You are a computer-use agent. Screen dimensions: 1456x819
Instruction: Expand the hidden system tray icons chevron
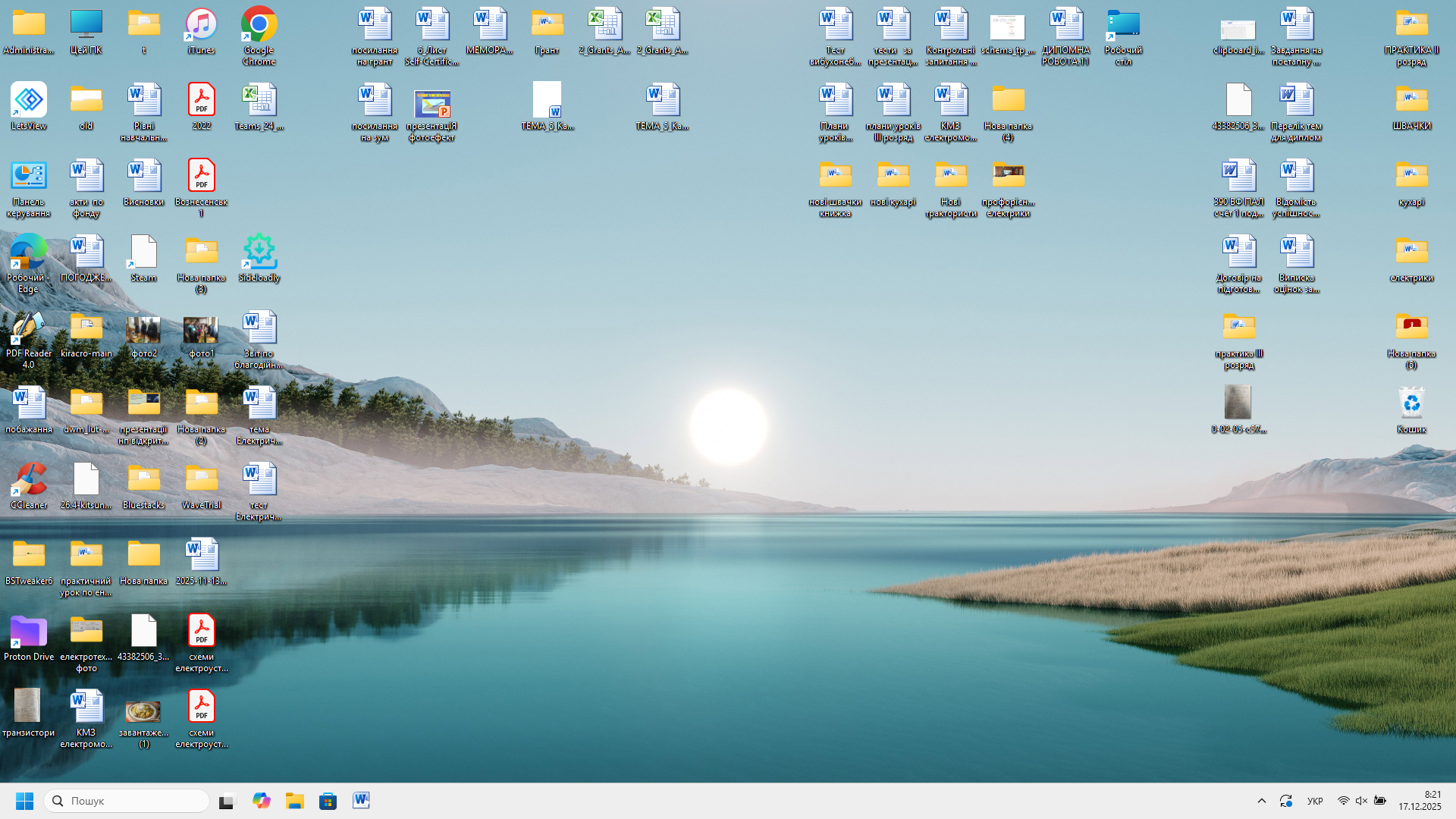coord(1262,801)
